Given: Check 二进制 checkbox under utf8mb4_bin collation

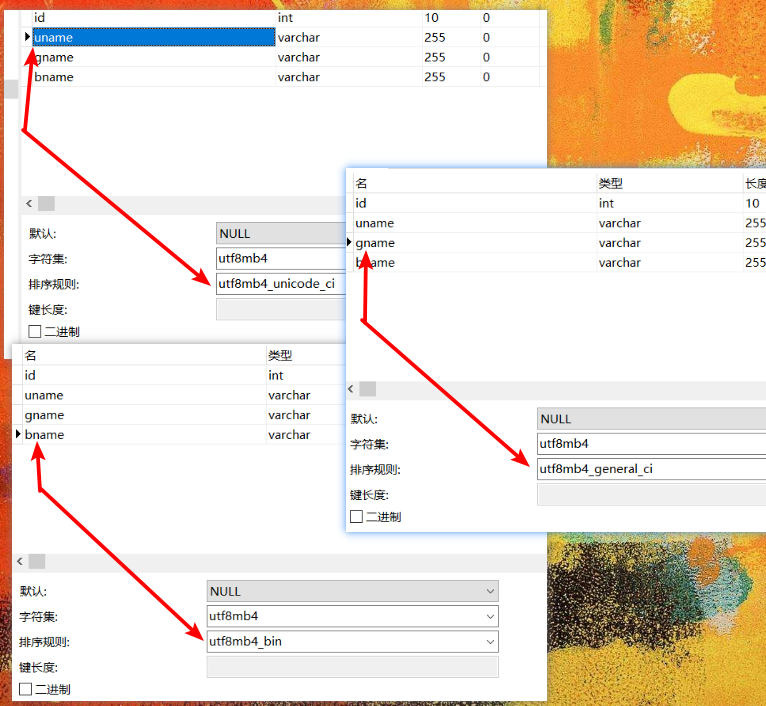Looking at the screenshot, I should coord(26,689).
